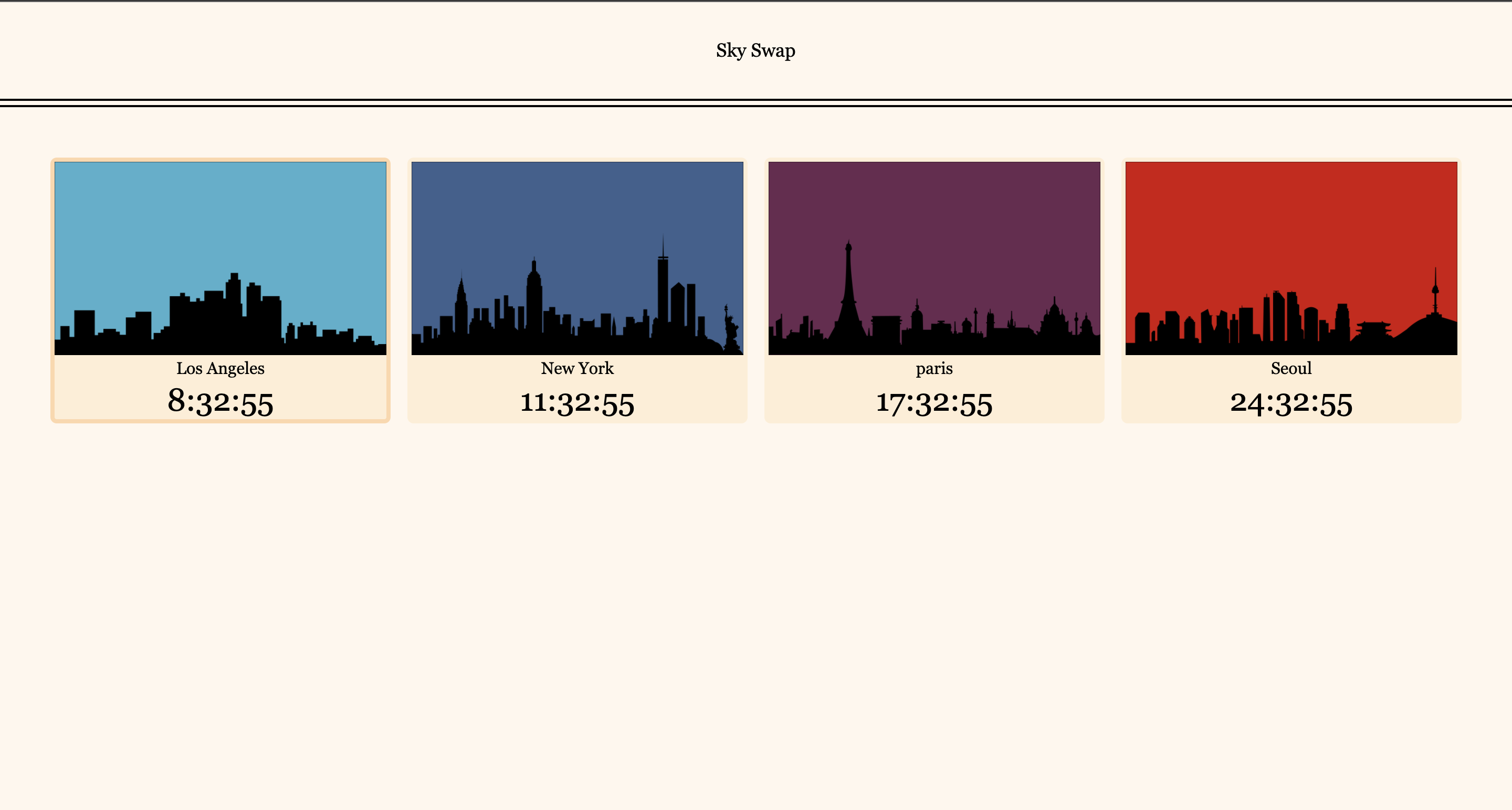This screenshot has height=810, width=1512.
Task: Click the New York city label
Action: tap(577, 368)
